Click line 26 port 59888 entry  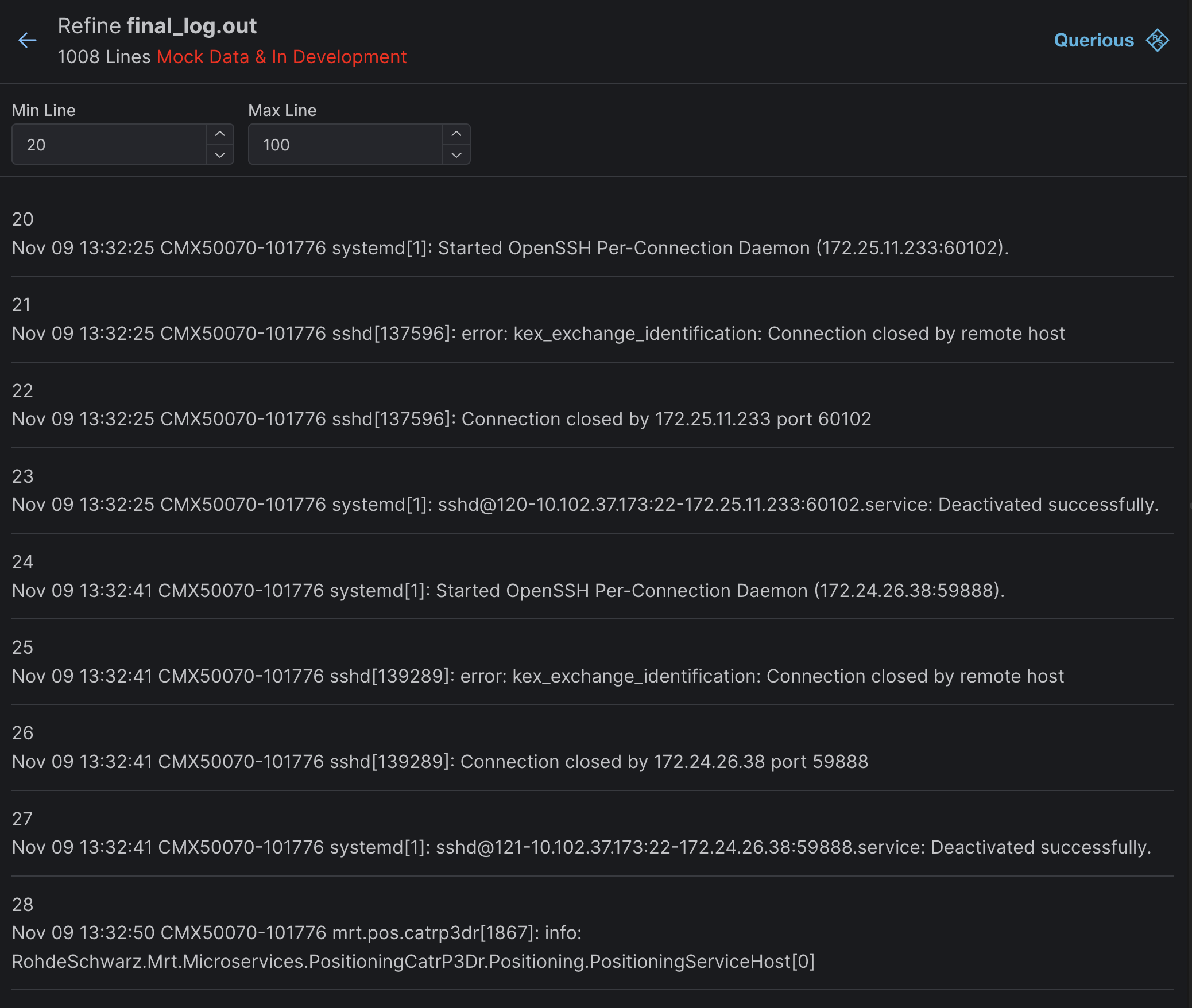point(439,761)
